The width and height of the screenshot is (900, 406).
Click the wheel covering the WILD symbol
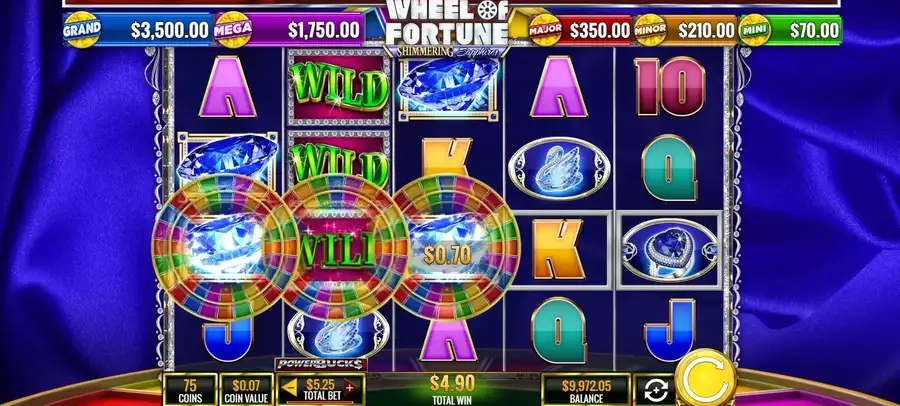point(339,247)
